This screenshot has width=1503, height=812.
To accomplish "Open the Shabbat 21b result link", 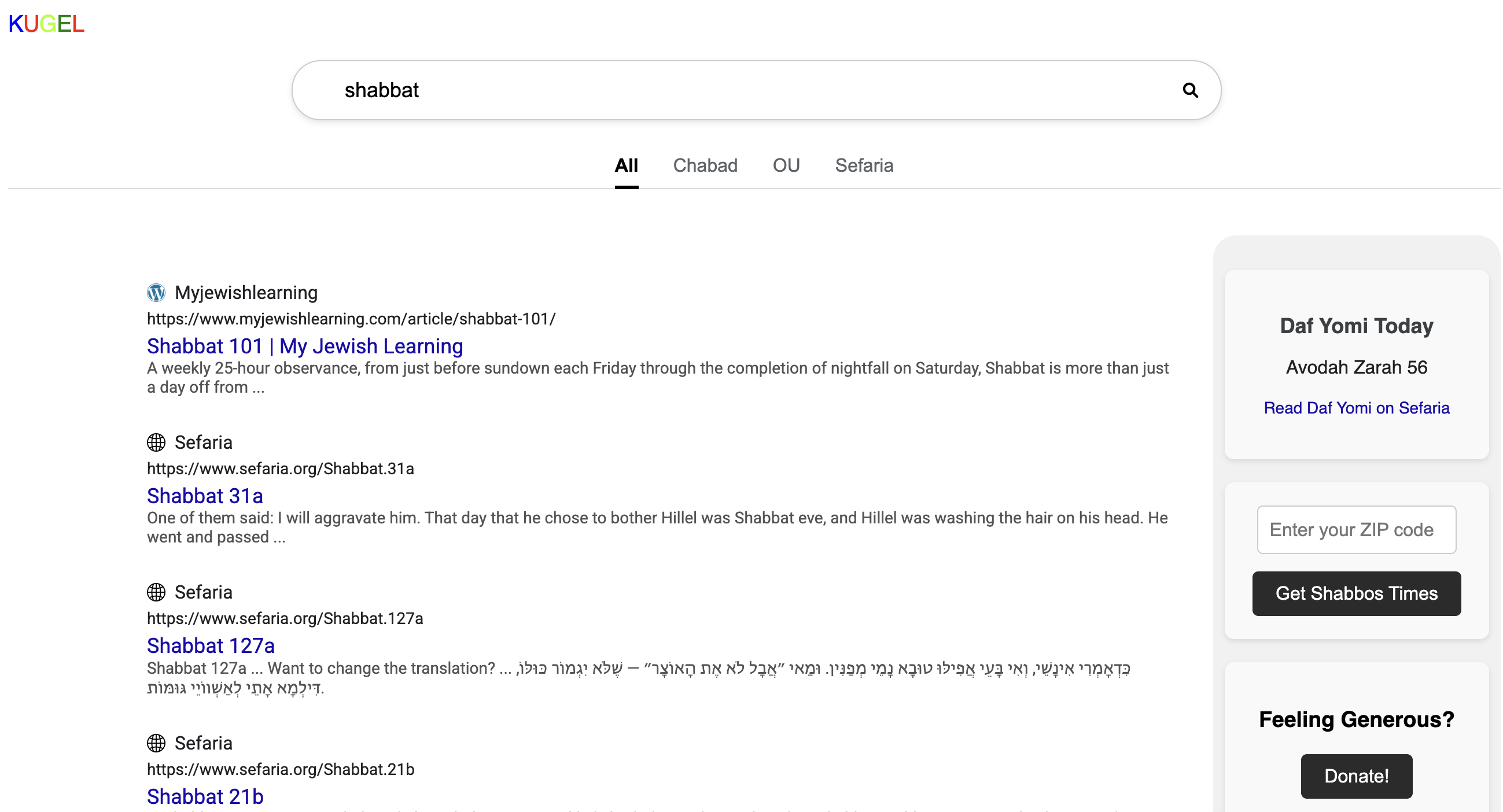I will (205, 797).
